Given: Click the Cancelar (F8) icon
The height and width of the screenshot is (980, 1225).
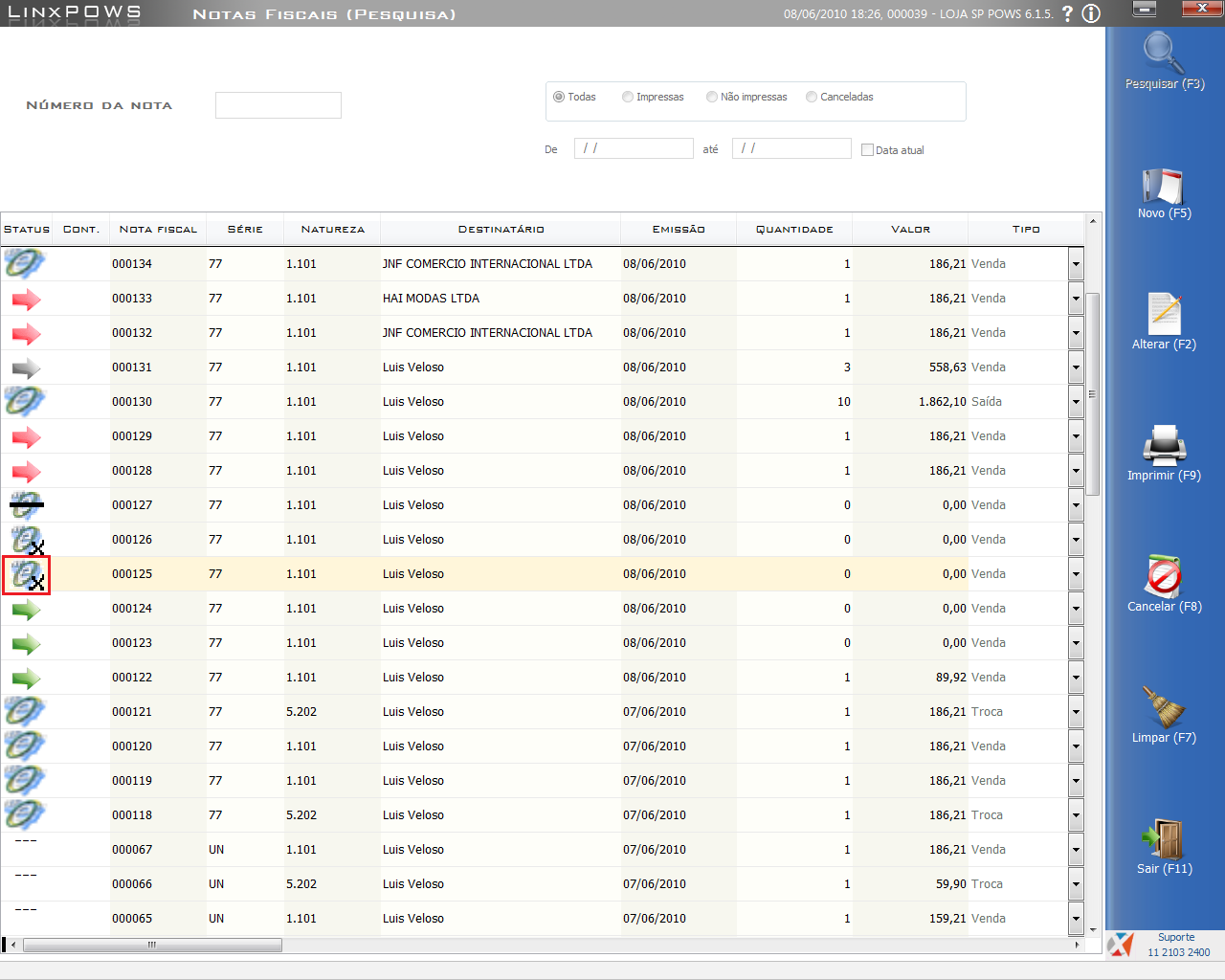Looking at the screenshot, I should [x=1164, y=577].
